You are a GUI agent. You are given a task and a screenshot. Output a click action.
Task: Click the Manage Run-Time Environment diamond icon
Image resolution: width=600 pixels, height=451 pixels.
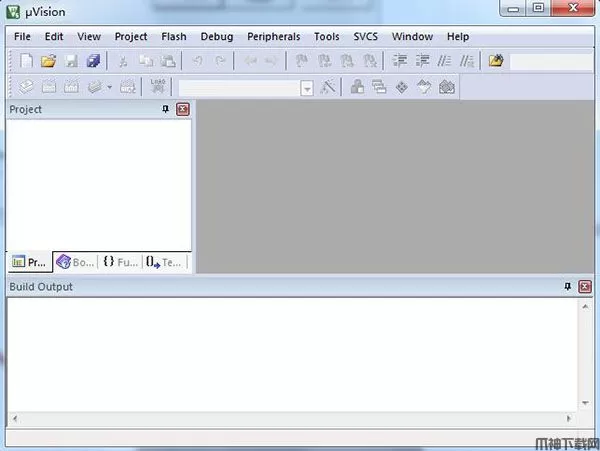[402, 87]
